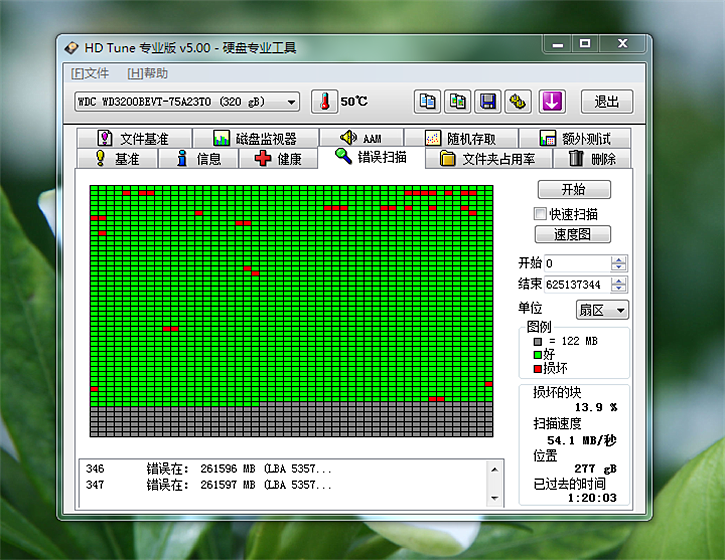Viewport: 725px width, 560px height.
Task: Open the [H]帮助 menu
Action: [147, 73]
